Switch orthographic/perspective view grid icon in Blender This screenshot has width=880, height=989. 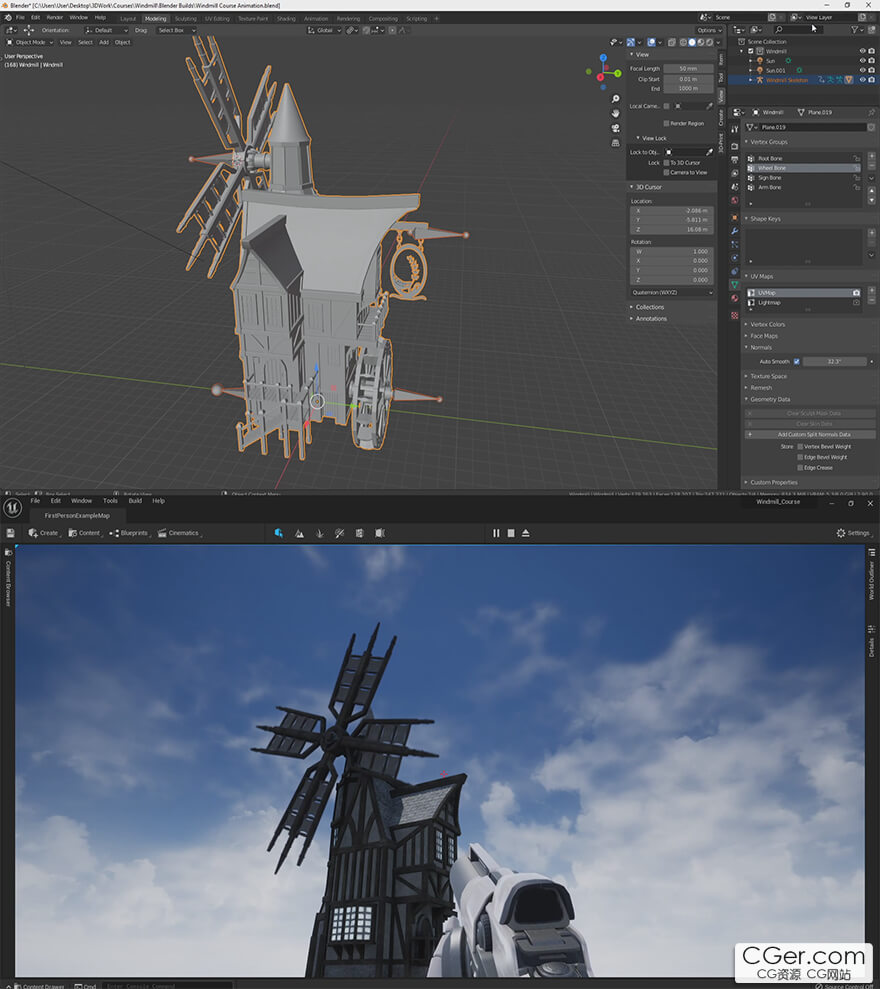point(615,143)
